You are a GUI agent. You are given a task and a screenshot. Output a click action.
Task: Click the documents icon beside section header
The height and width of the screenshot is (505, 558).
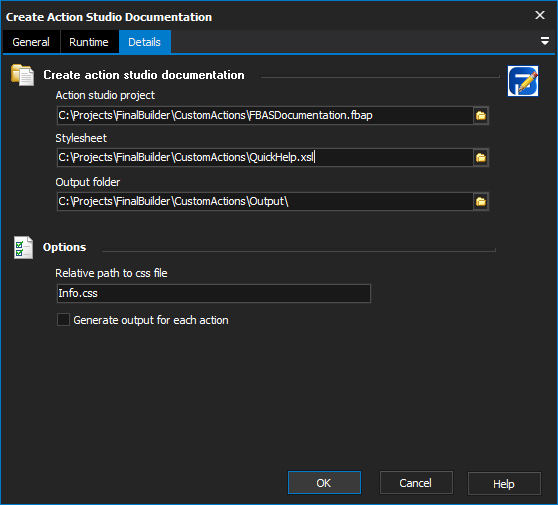(x=22, y=75)
